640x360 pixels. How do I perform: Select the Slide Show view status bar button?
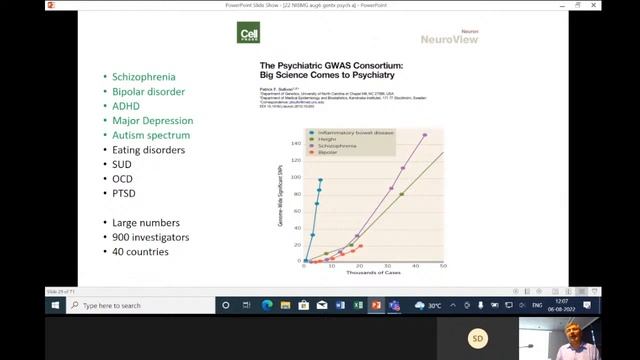coord(582,291)
